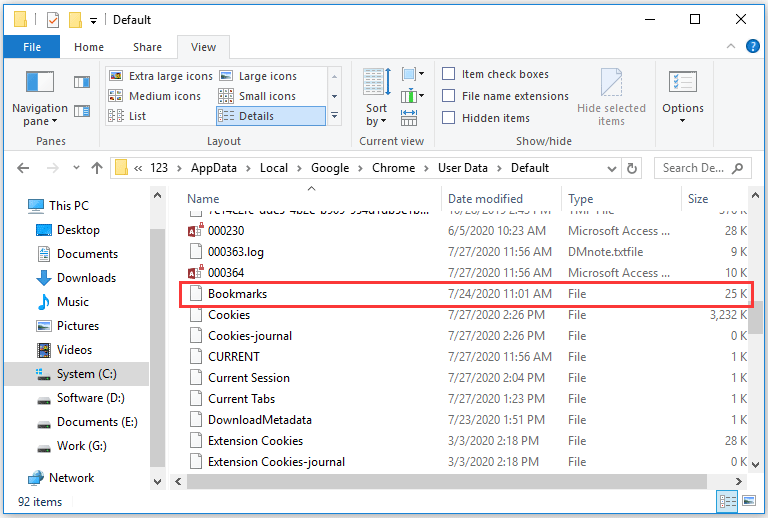Open the Group by dropdown icon
Screen dimensions: 768x518
(x=412, y=74)
